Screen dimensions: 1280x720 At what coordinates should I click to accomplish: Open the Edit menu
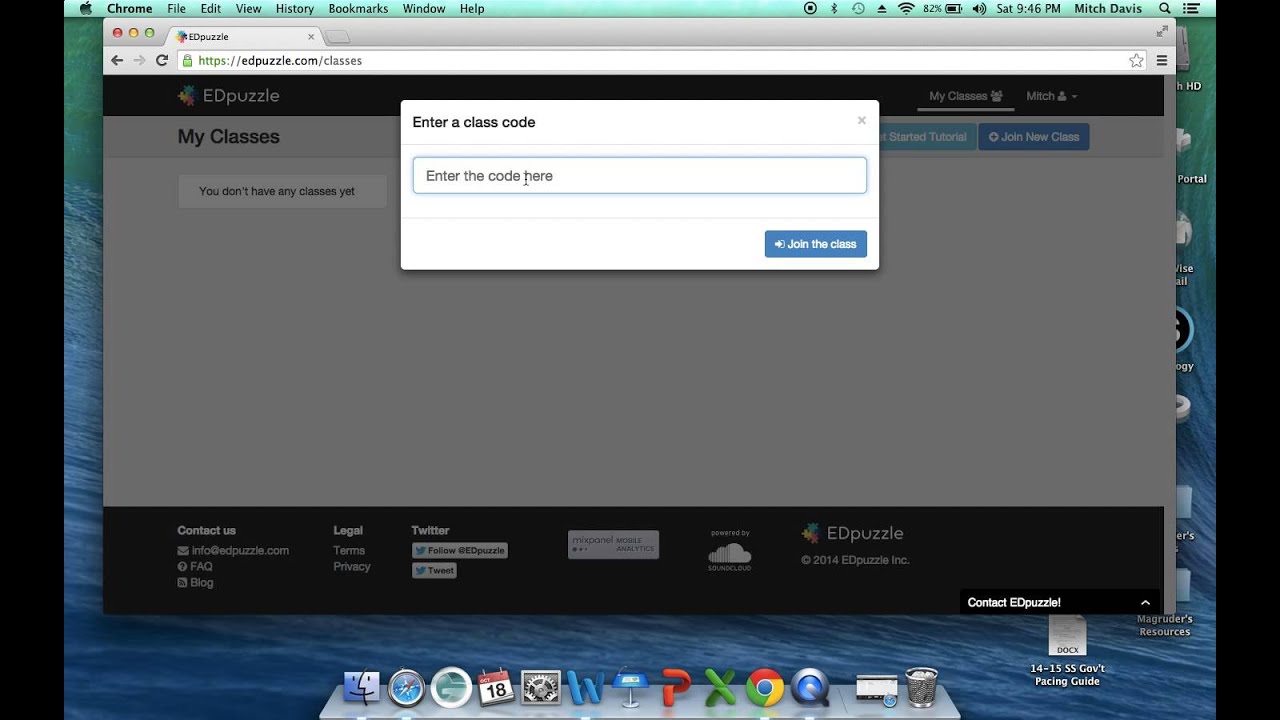210,8
